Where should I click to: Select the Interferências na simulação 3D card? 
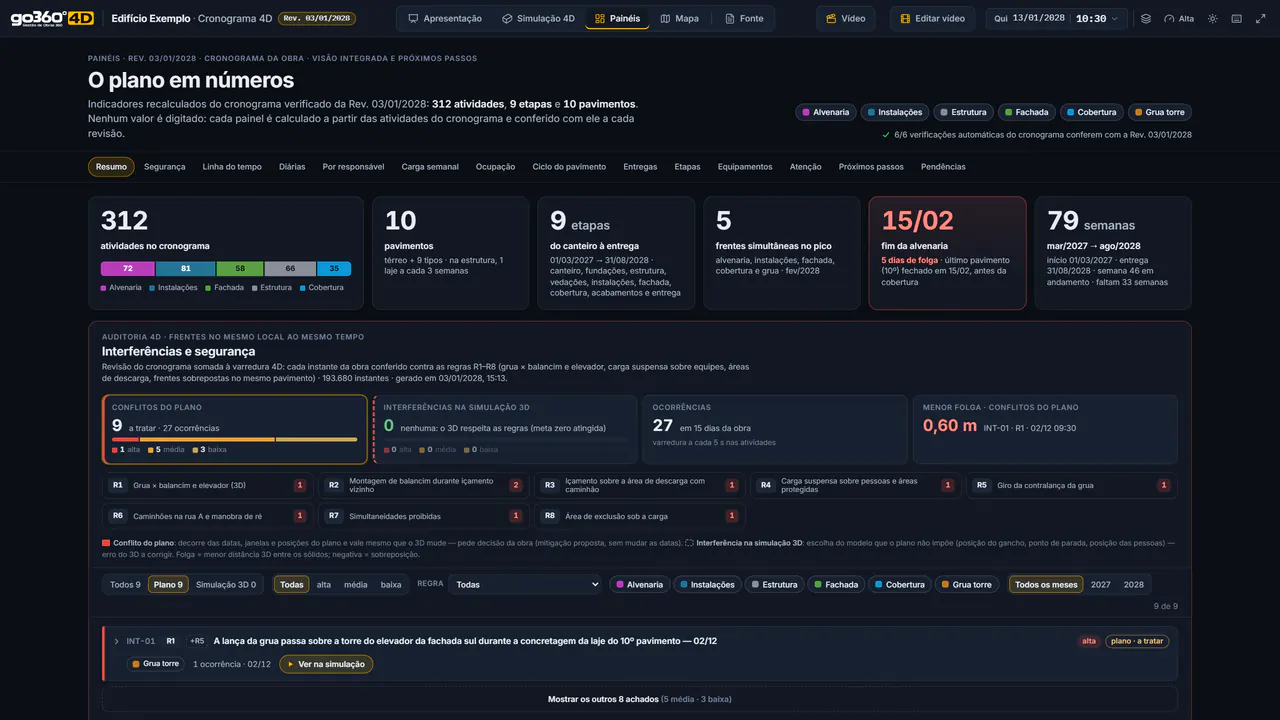[x=505, y=429]
